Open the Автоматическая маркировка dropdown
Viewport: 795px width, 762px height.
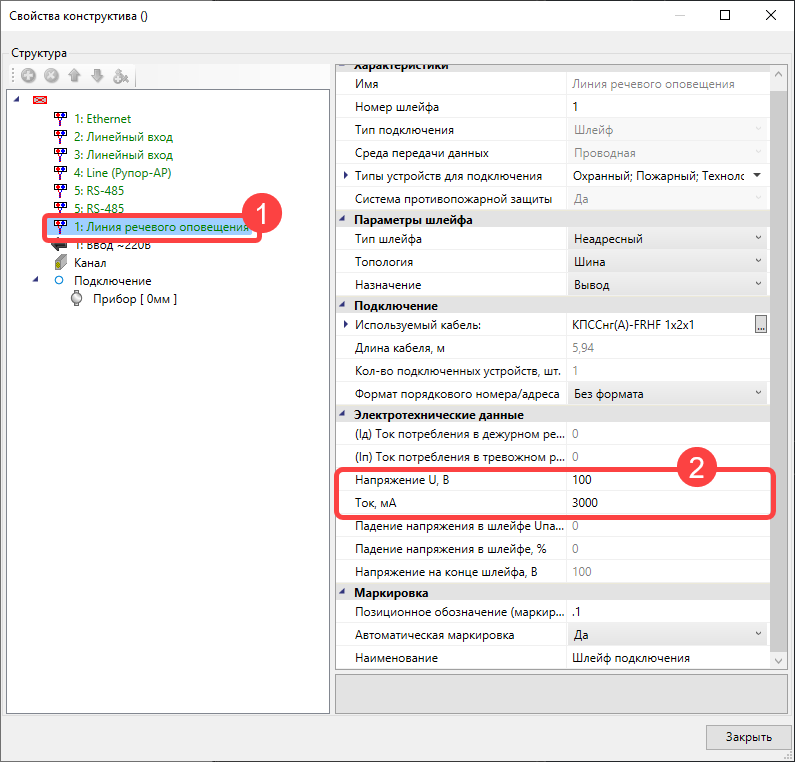[x=758, y=635]
